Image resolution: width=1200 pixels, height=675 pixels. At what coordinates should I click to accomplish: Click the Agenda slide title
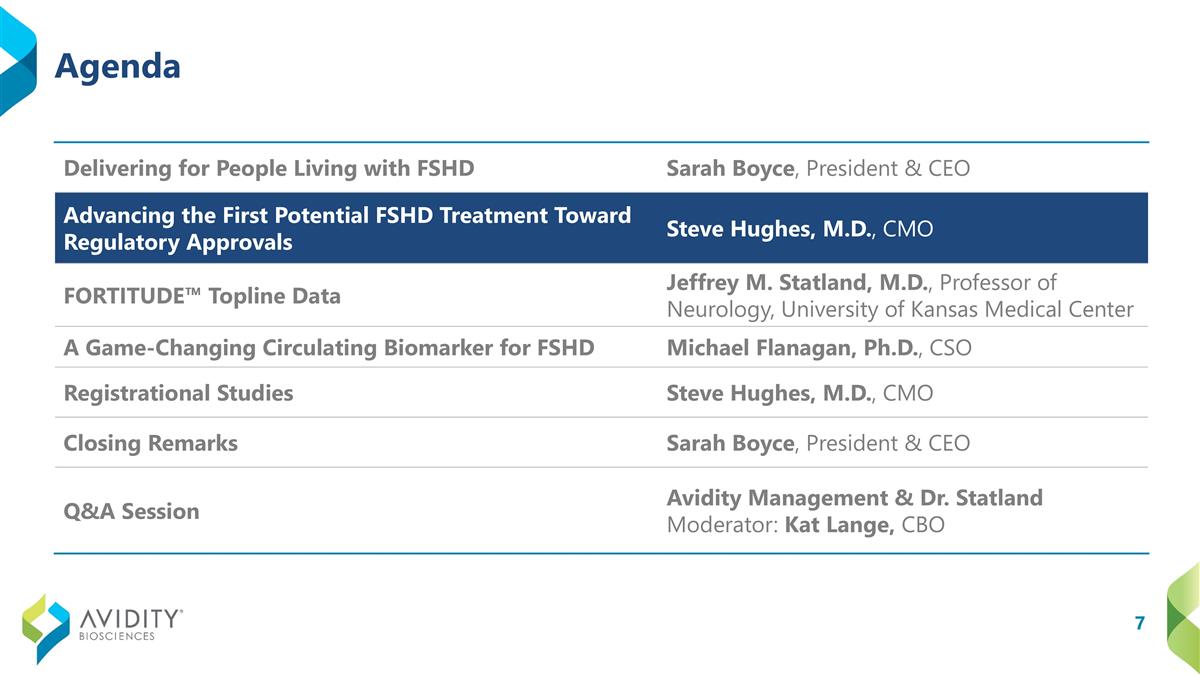coord(117,66)
